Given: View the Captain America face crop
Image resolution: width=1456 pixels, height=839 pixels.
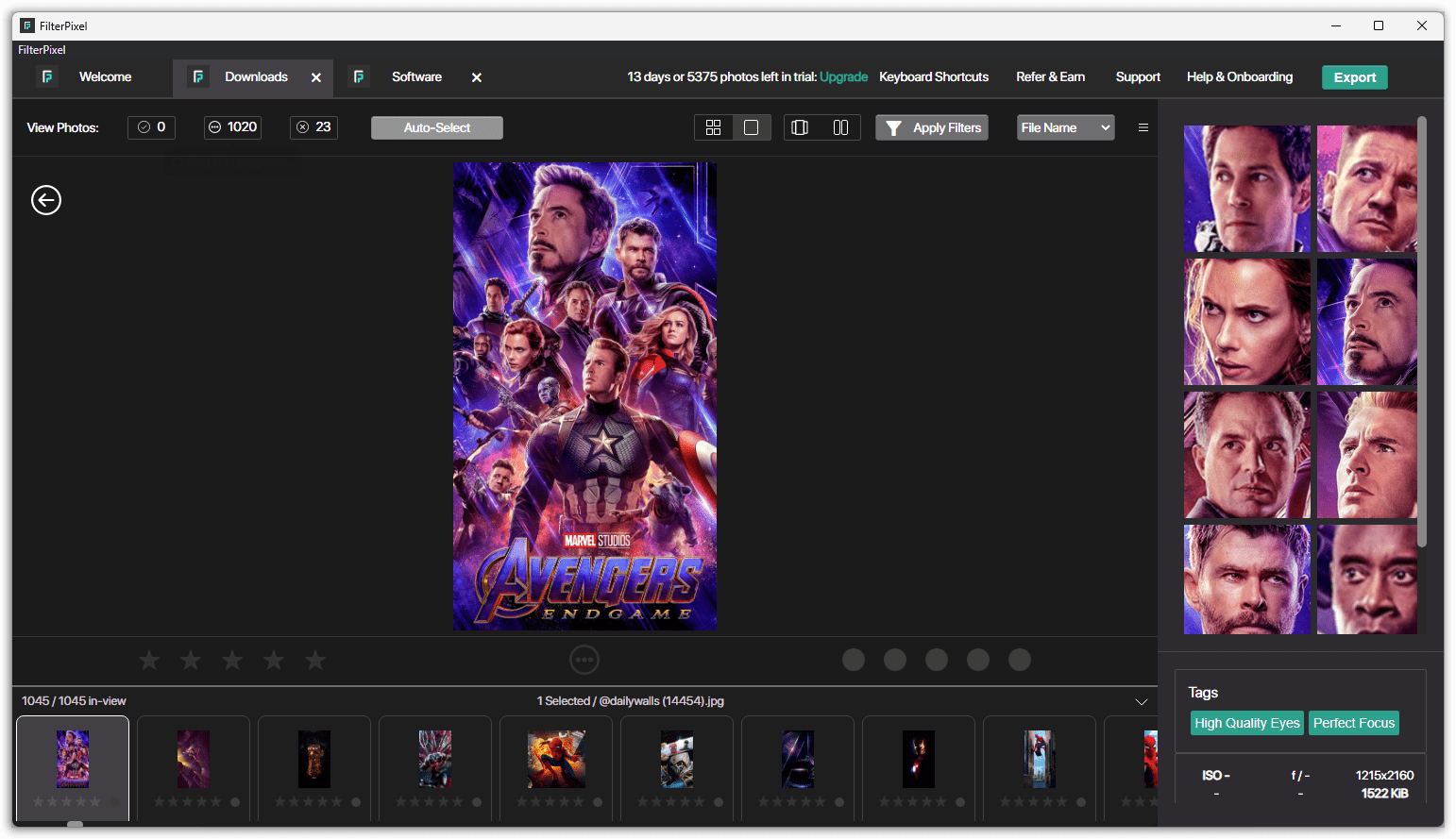Looking at the screenshot, I should [x=1367, y=455].
